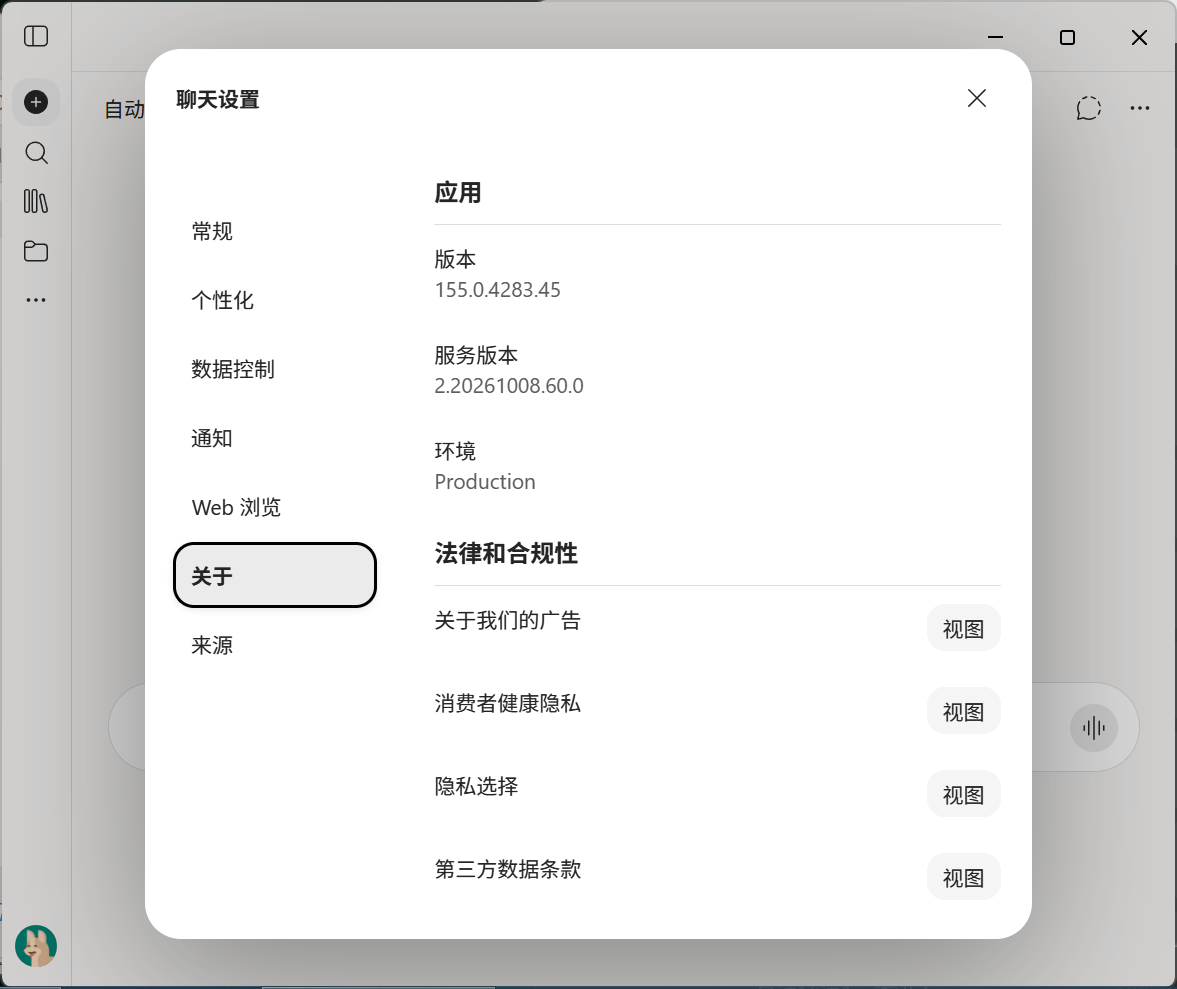This screenshot has height=989, width=1177.
Task: Open sidebar more options ellipsis
Action: pos(36,300)
